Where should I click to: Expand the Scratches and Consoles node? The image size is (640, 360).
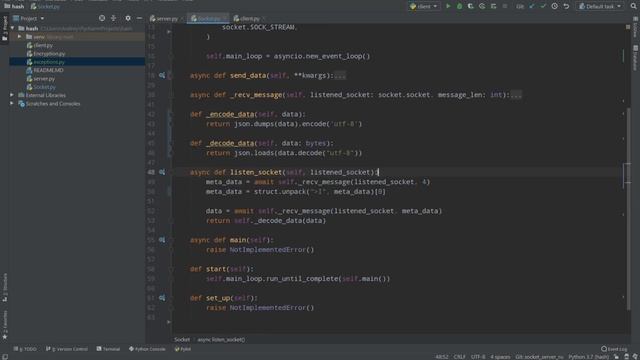(12, 104)
